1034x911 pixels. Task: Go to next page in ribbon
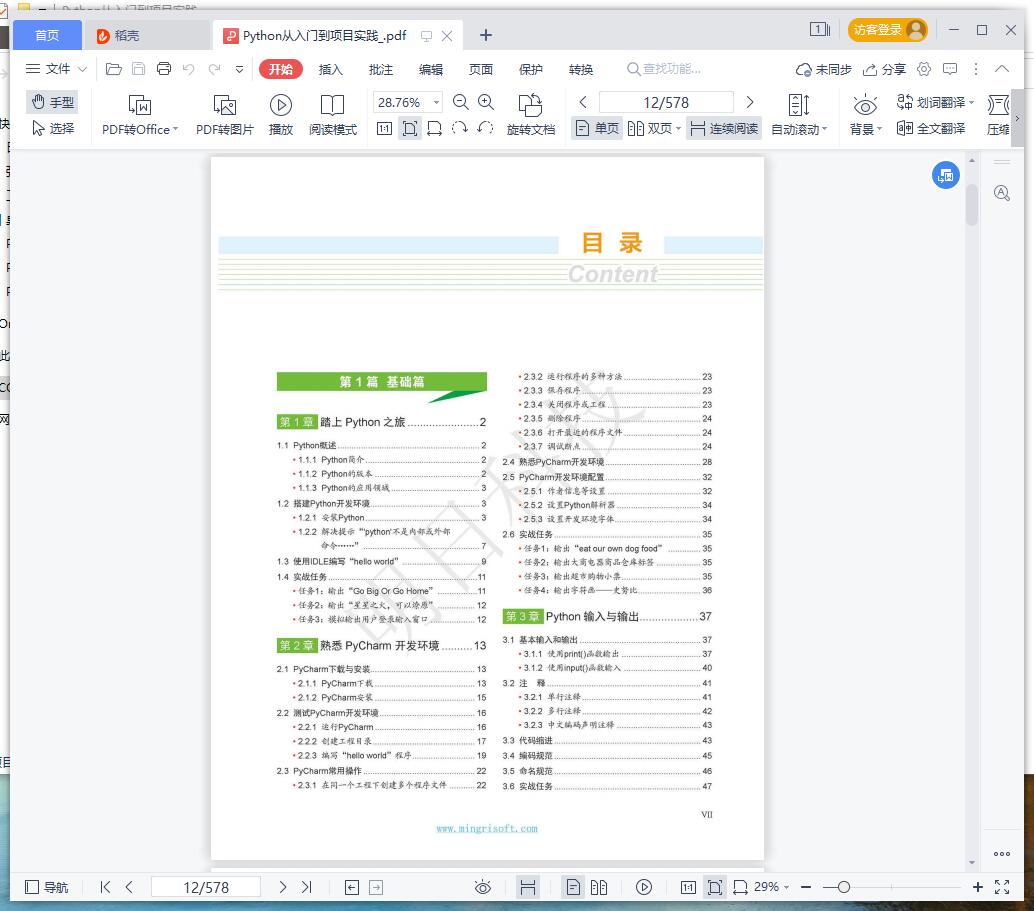click(750, 102)
